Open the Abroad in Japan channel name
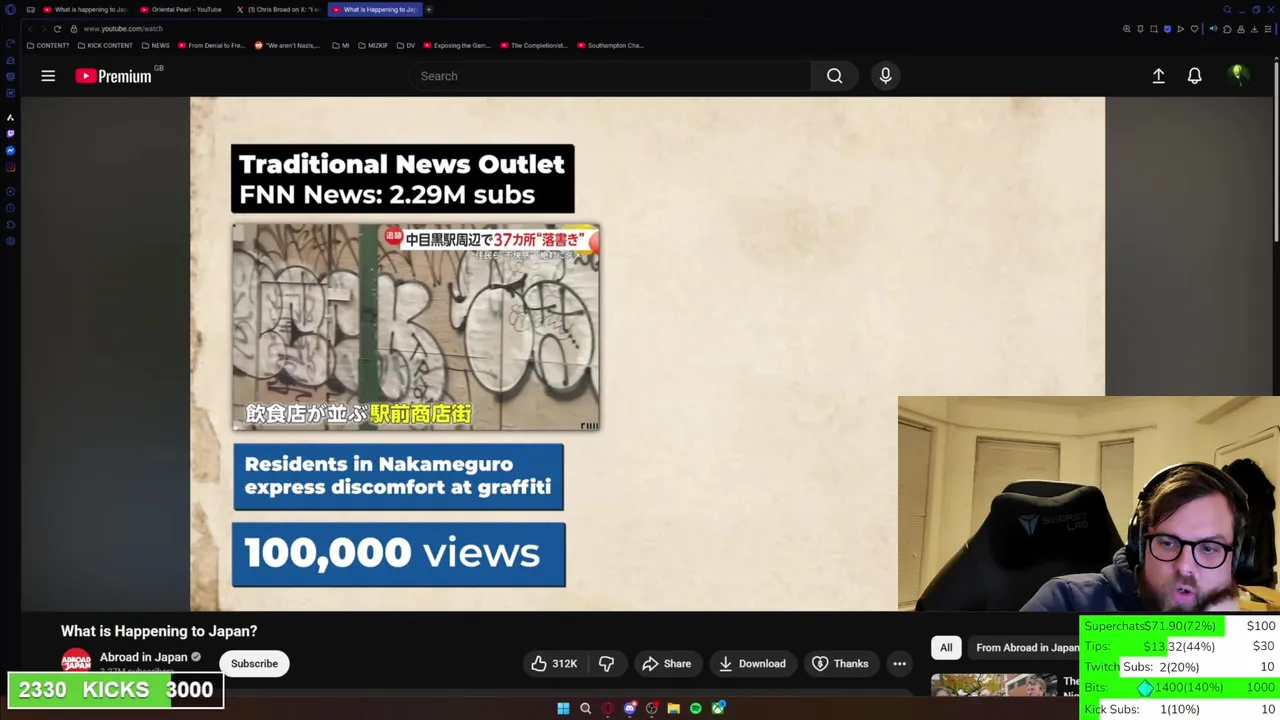Image resolution: width=1280 pixels, height=720 pixels. pos(143,657)
